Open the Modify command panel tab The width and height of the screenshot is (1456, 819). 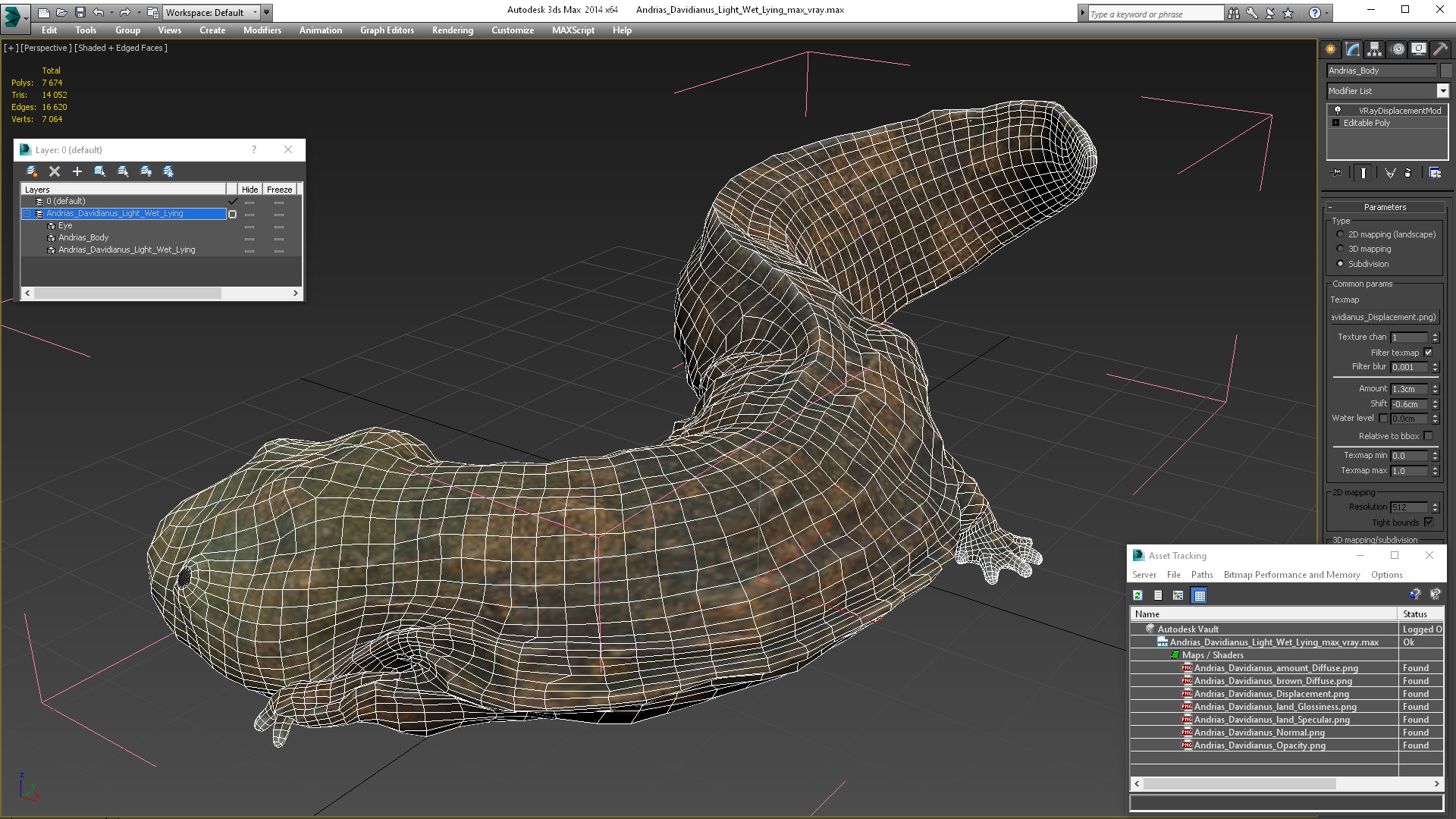(x=1353, y=49)
